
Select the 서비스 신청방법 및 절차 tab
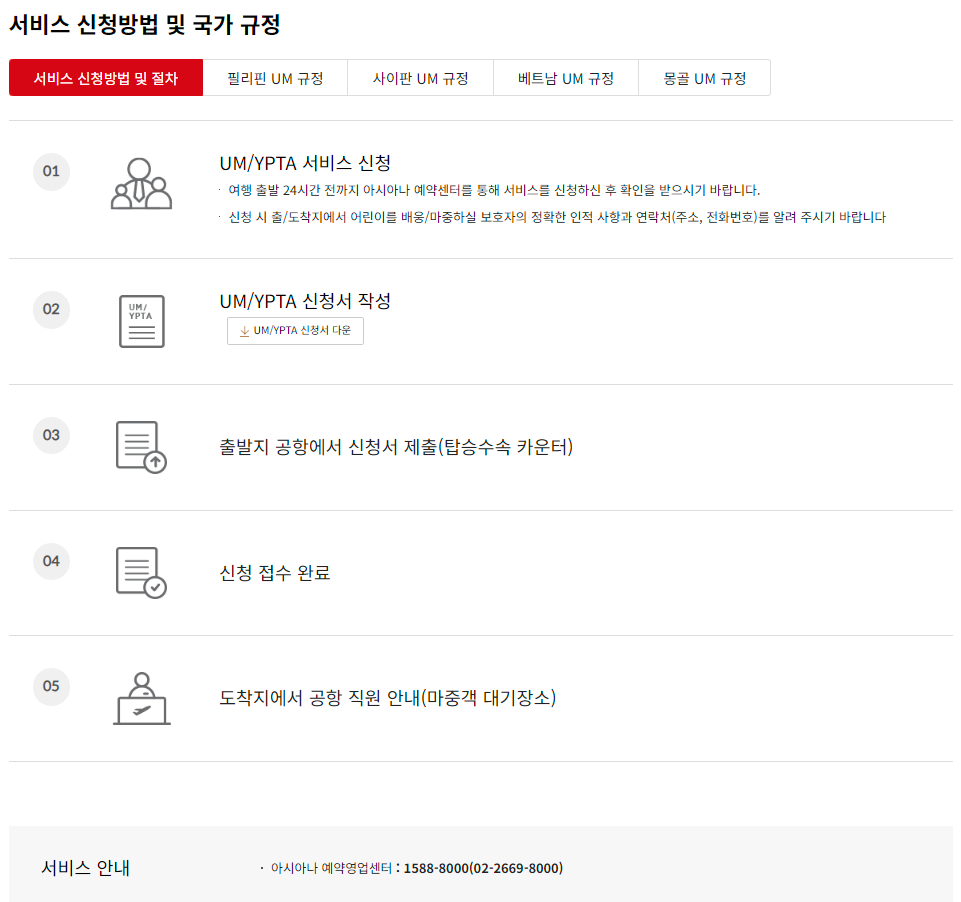[x=106, y=77]
